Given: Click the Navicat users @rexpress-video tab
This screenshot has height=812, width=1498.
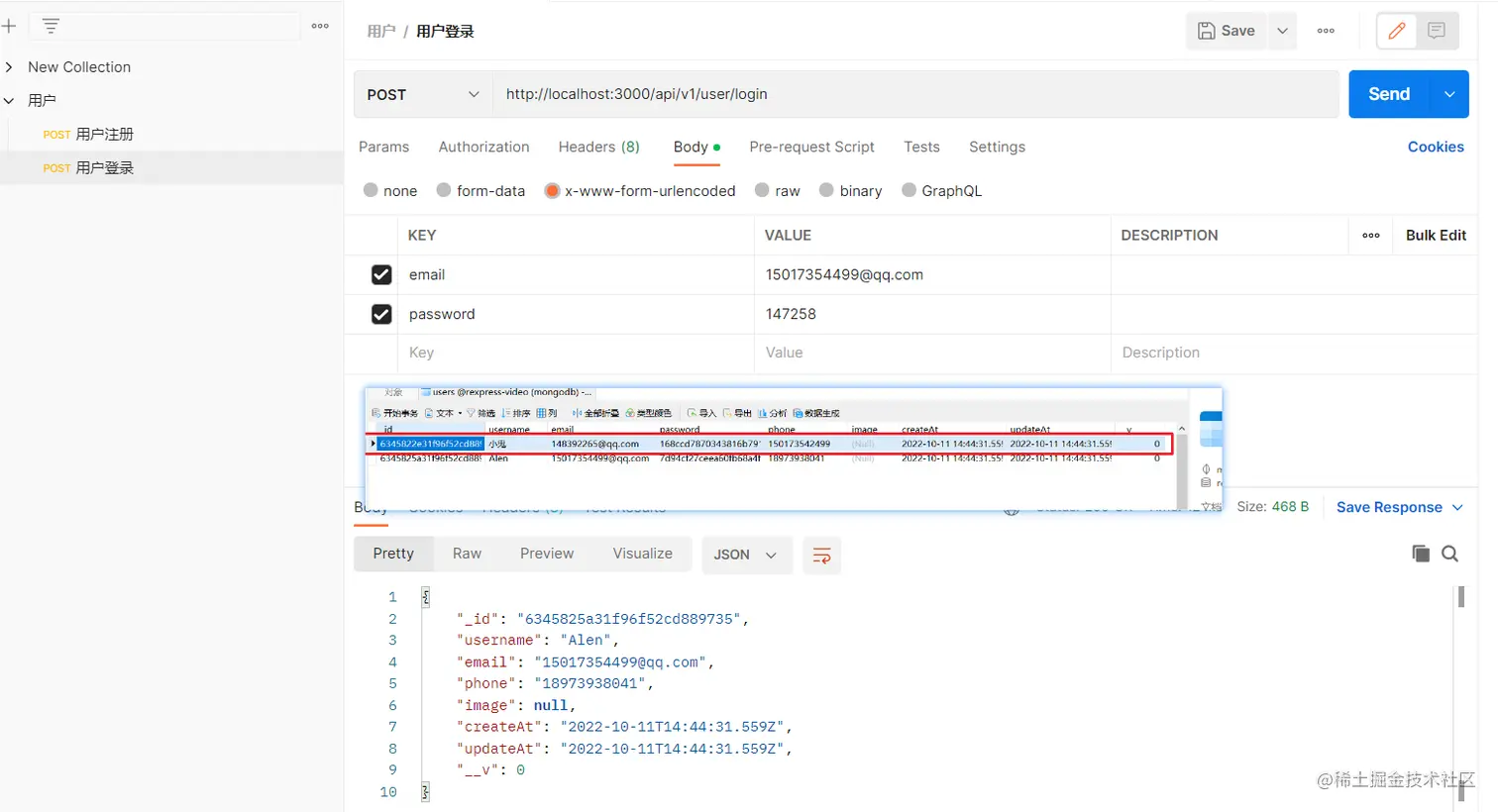Looking at the screenshot, I should tap(505, 393).
